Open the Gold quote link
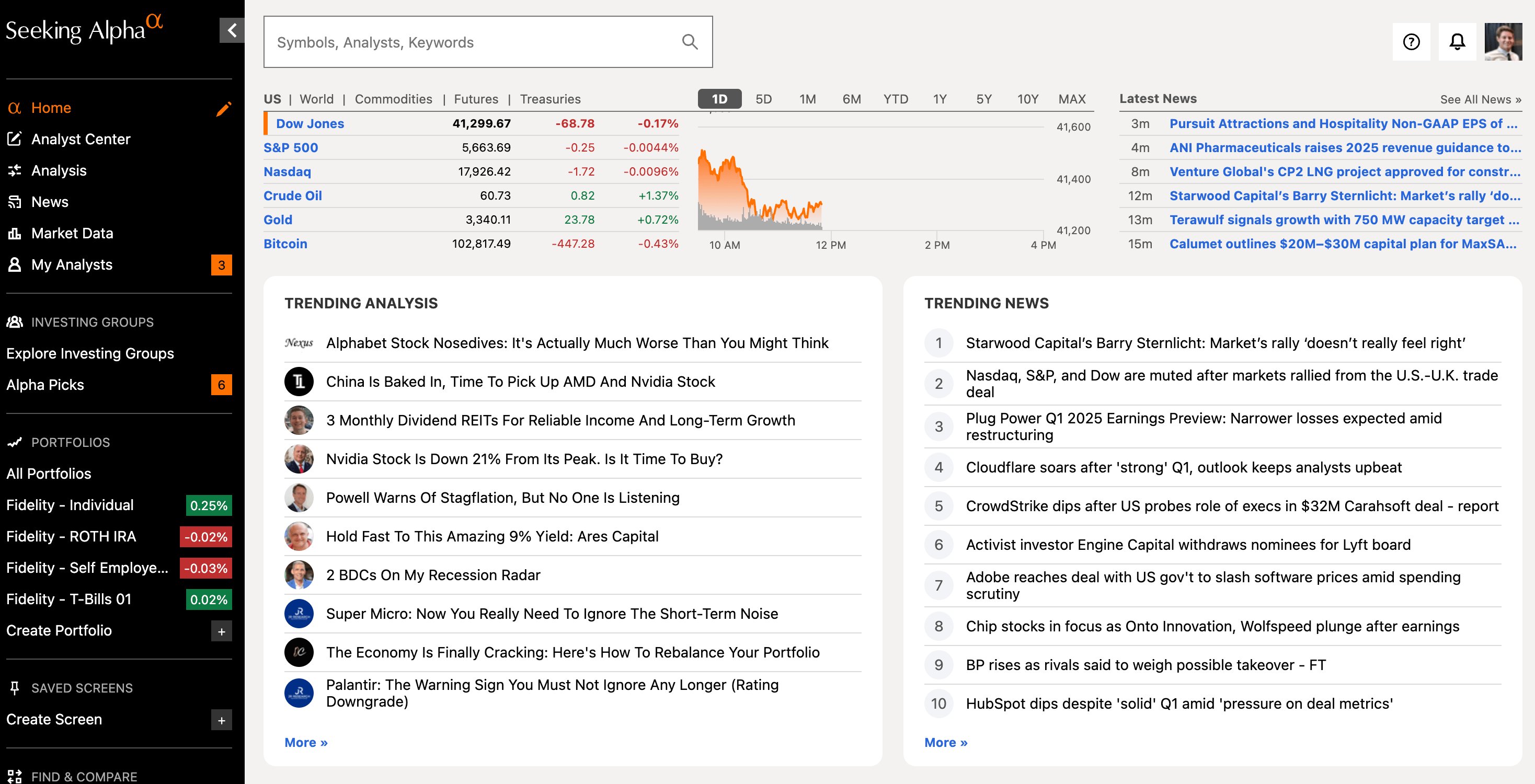Image resolution: width=1535 pixels, height=784 pixels. coord(278,219)
